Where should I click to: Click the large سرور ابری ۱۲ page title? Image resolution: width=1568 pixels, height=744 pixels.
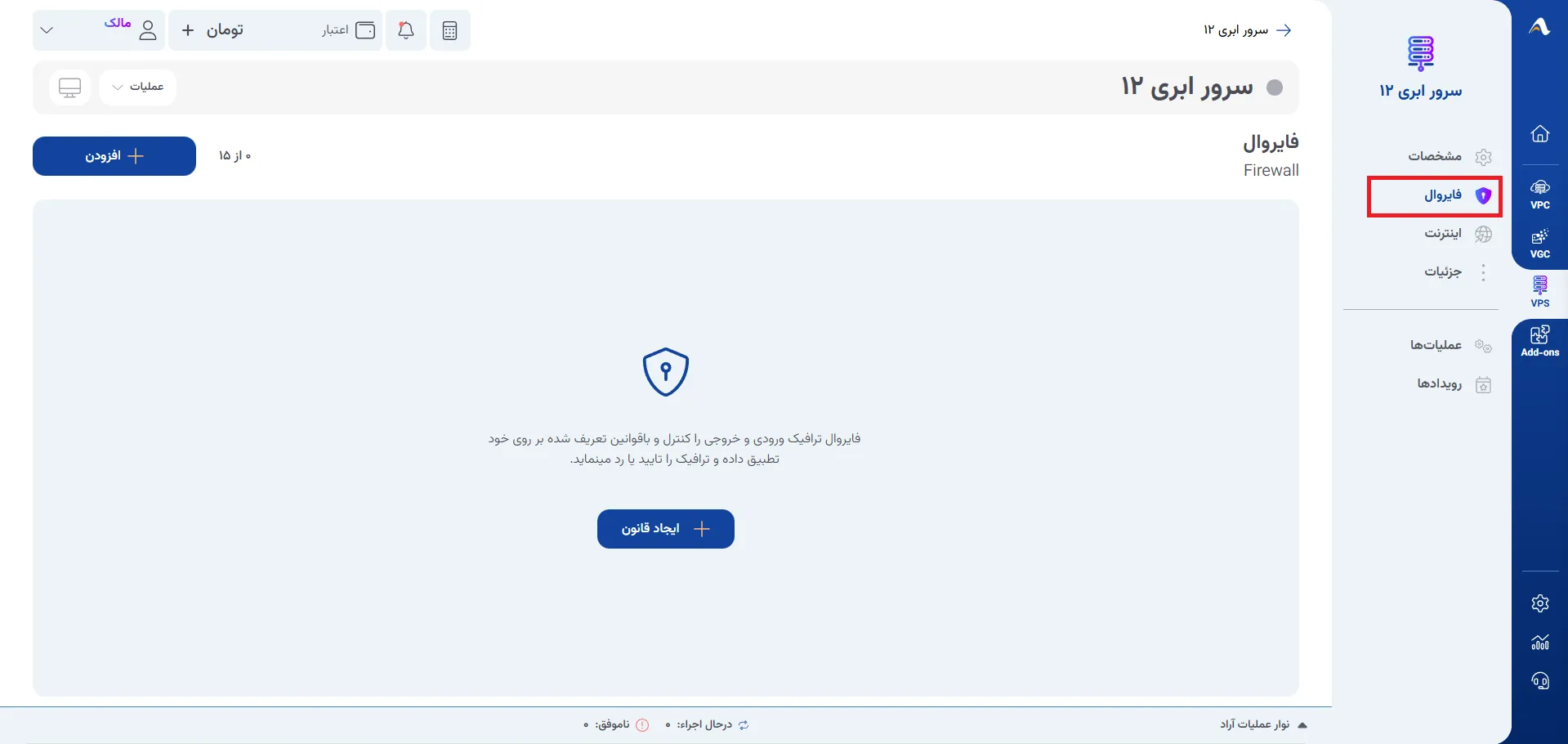coord(1186,87)
